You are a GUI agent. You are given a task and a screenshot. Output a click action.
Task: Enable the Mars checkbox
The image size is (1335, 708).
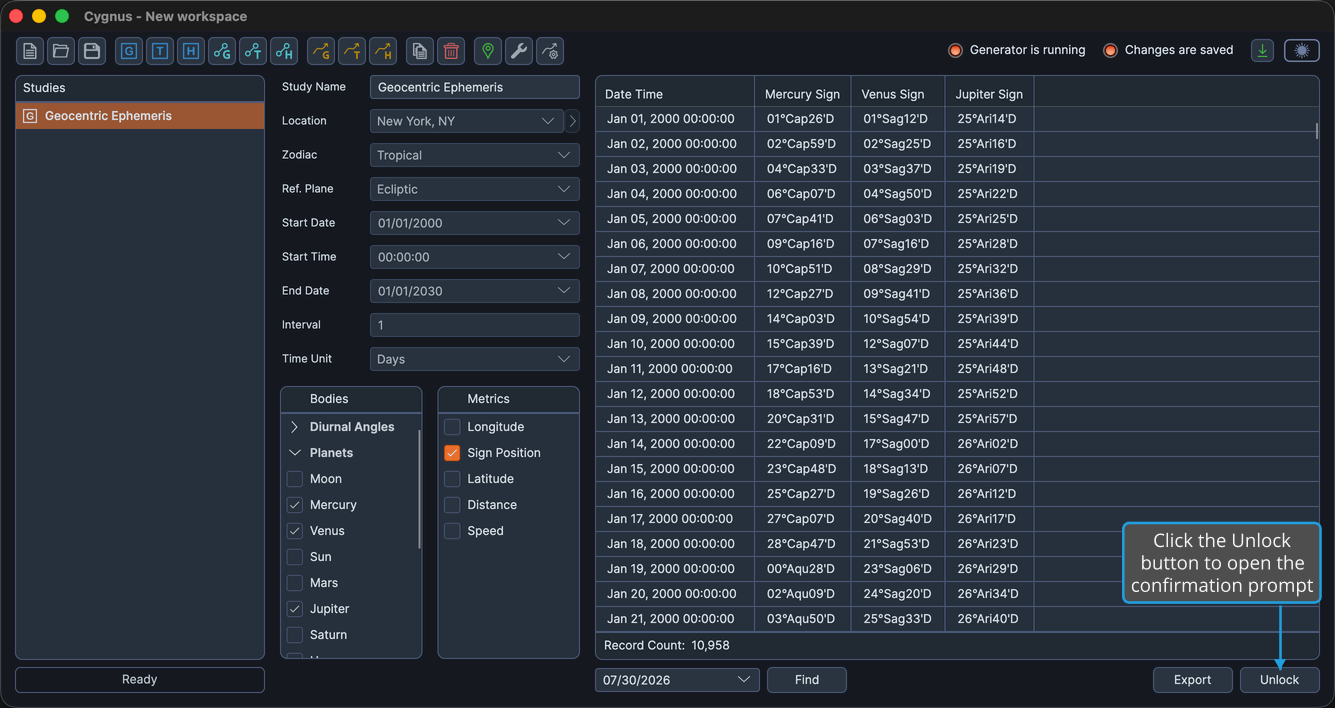(x=295, y=583)
